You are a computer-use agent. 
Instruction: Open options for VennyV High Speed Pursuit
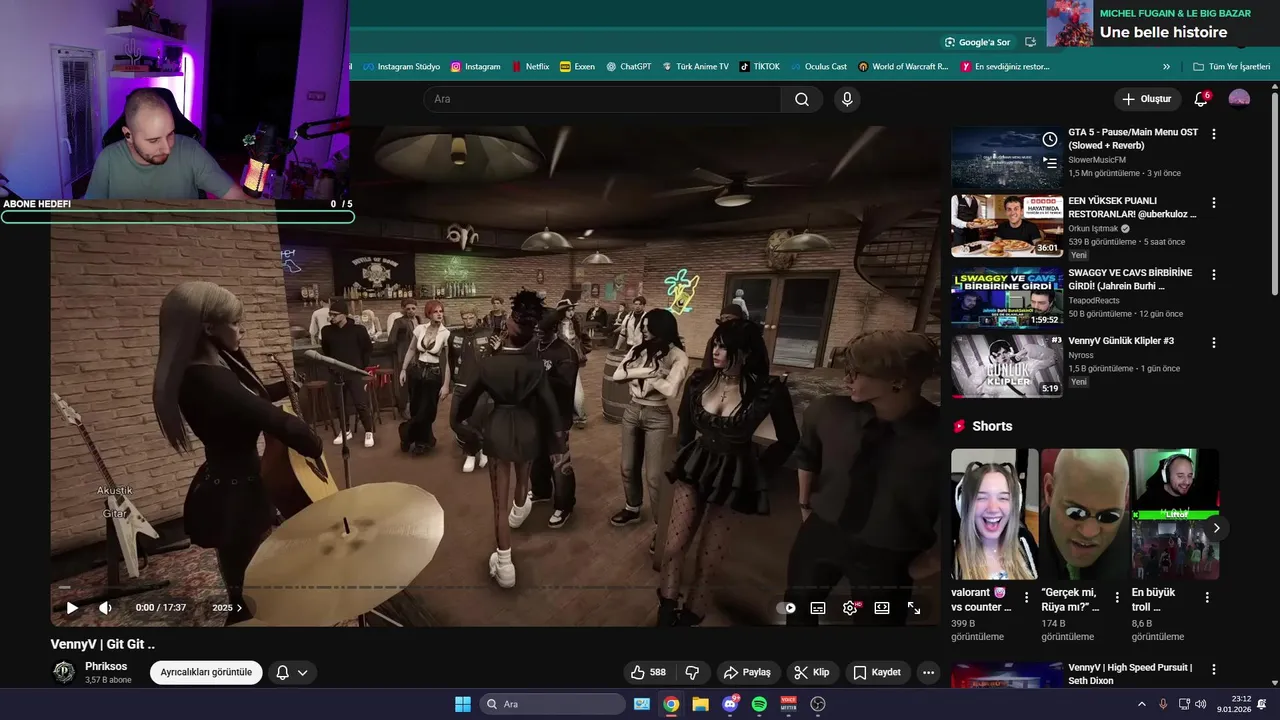click(x=1214, y=669)
